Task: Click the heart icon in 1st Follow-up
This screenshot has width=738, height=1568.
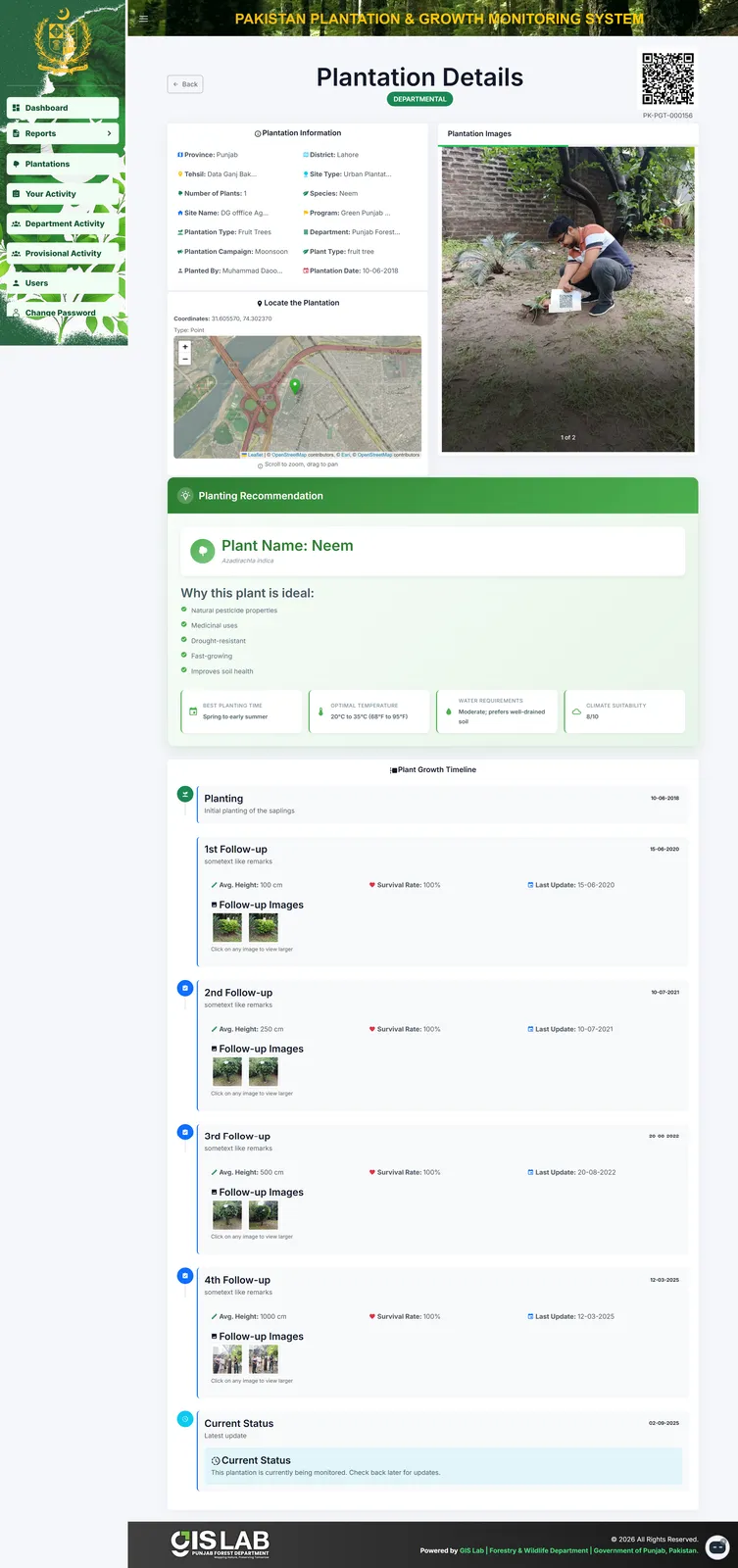Action: (x=372, y=885)
